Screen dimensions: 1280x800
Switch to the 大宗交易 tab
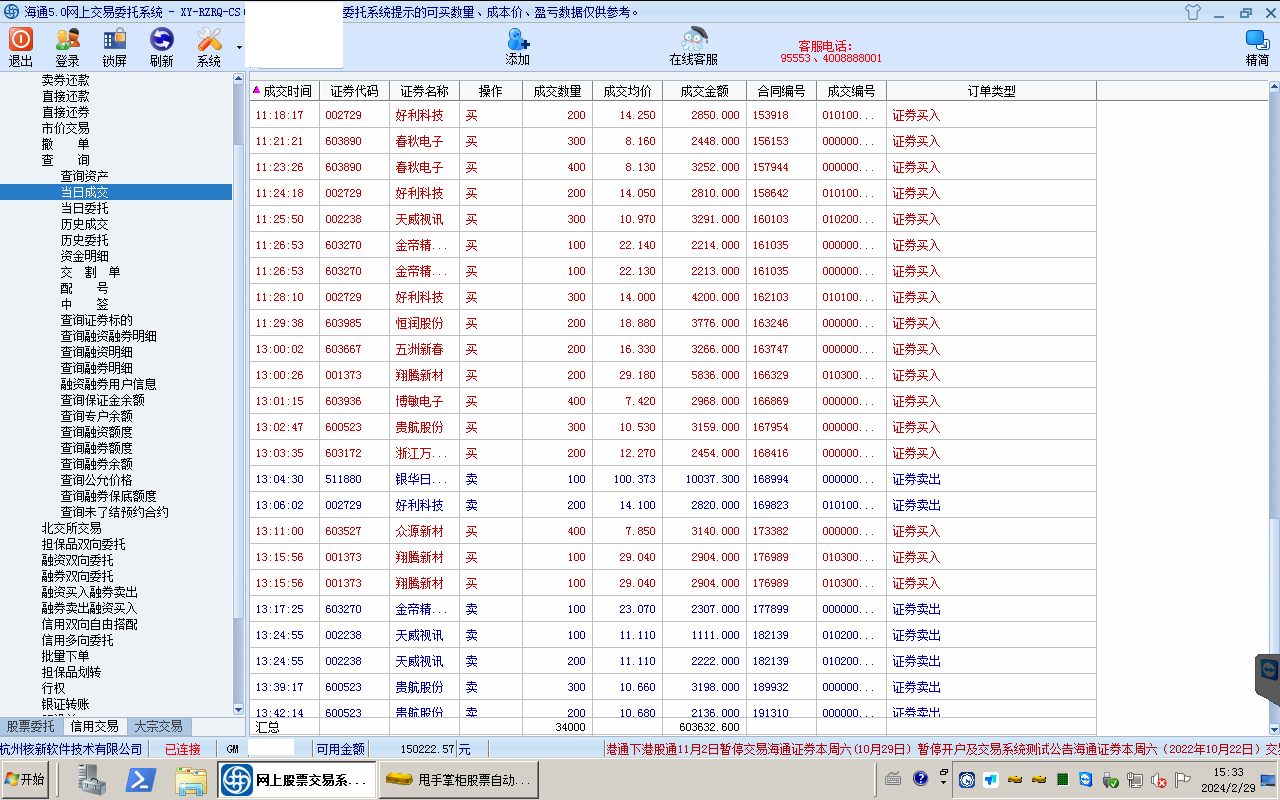click(x=158, y=727)
